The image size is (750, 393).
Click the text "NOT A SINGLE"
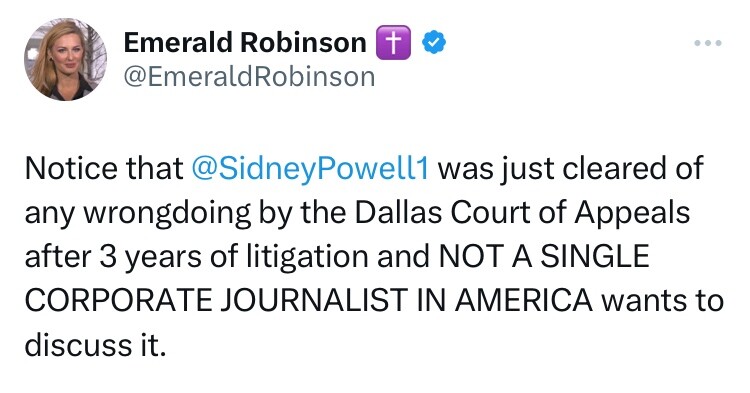[544, 256]
